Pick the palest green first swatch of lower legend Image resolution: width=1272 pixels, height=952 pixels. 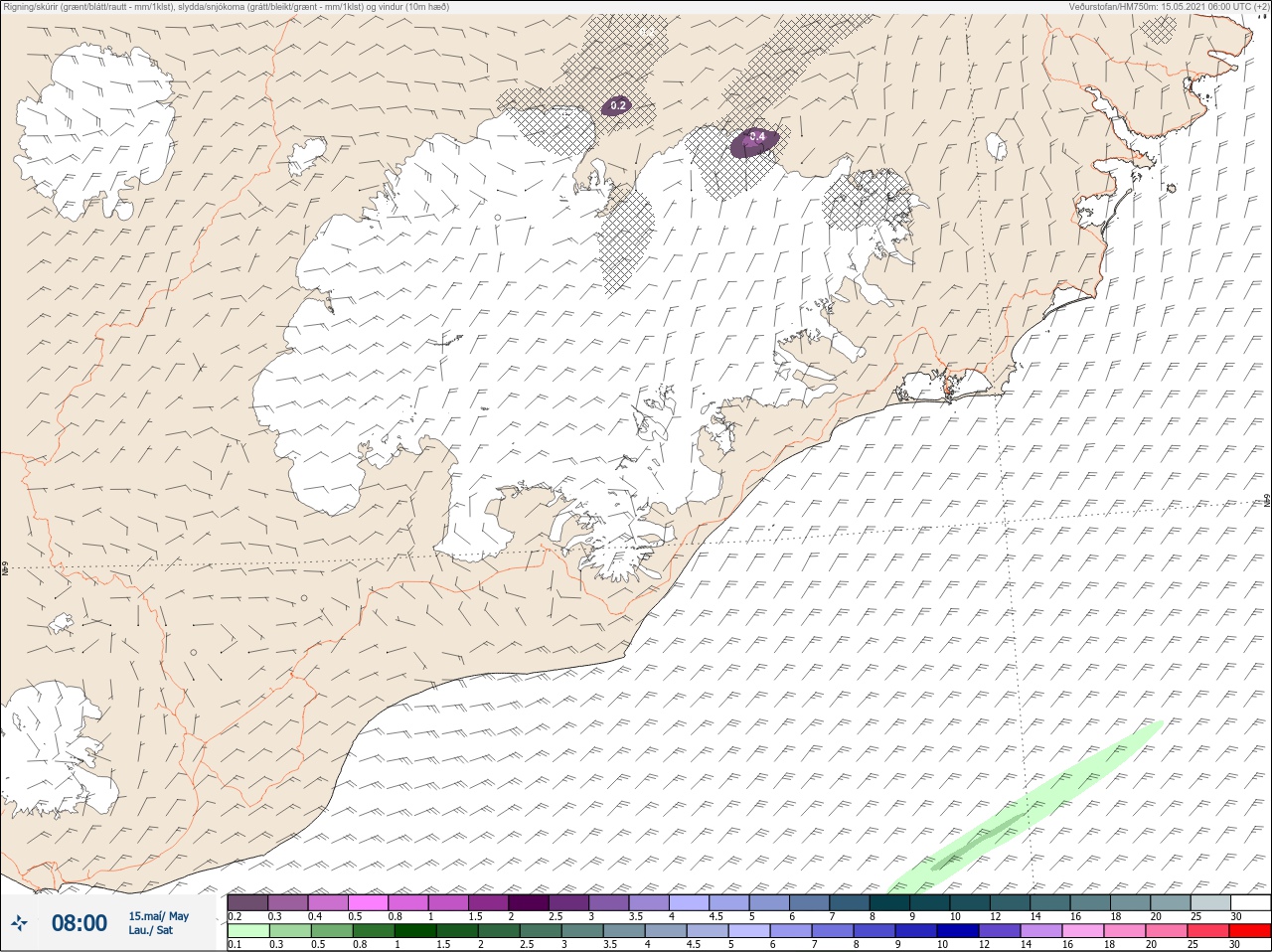pyautogui.click(x=247, y=931)
